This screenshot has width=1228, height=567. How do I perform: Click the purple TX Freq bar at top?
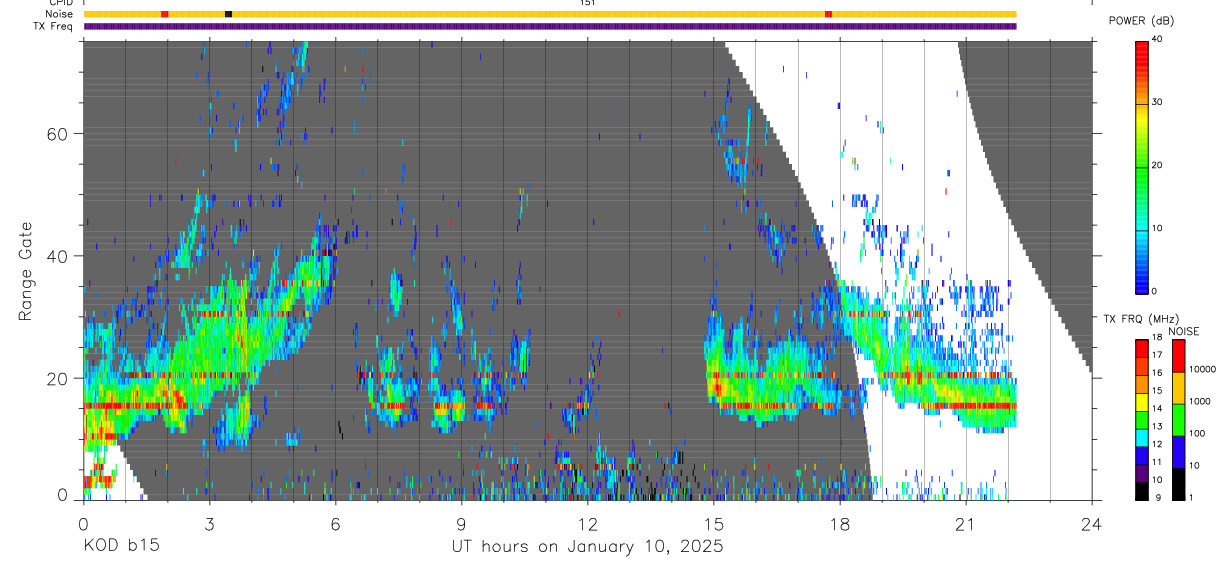(550, 26)
